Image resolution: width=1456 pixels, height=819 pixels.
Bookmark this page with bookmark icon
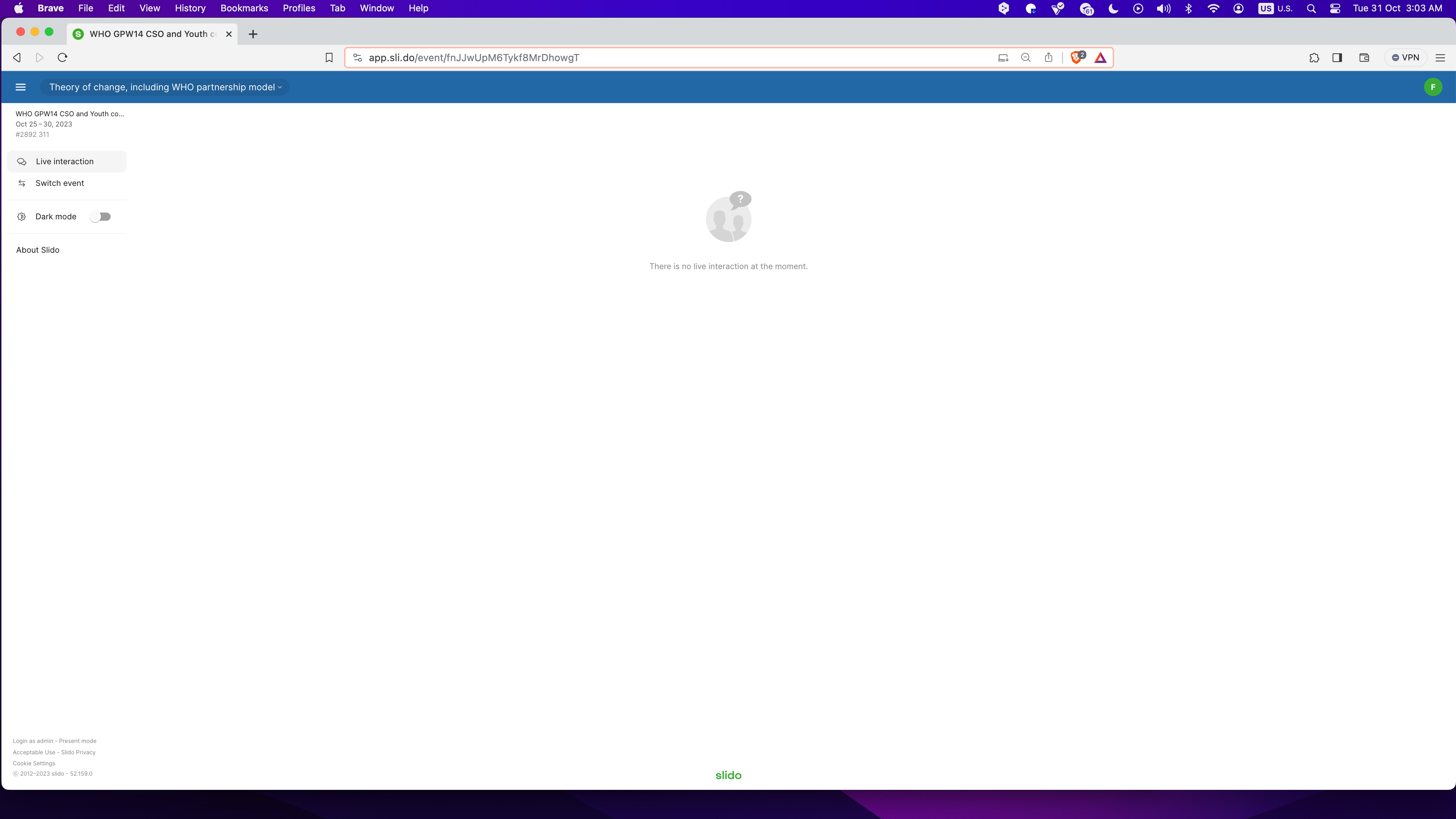click(329, 58)
